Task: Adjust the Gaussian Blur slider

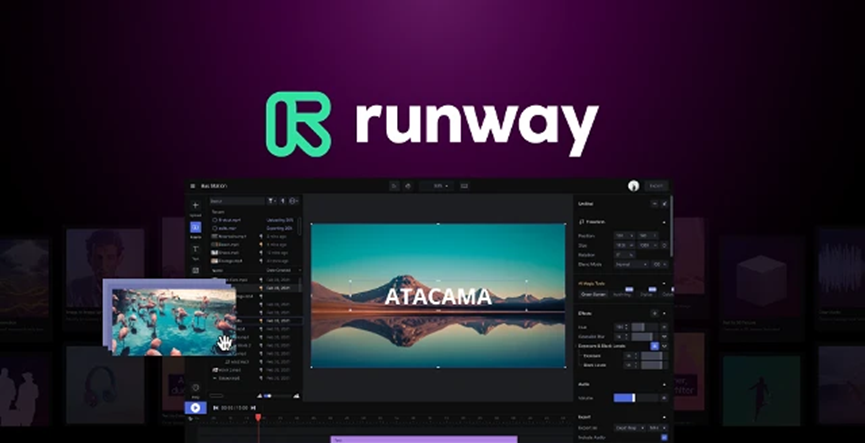Action: (645, 337)
